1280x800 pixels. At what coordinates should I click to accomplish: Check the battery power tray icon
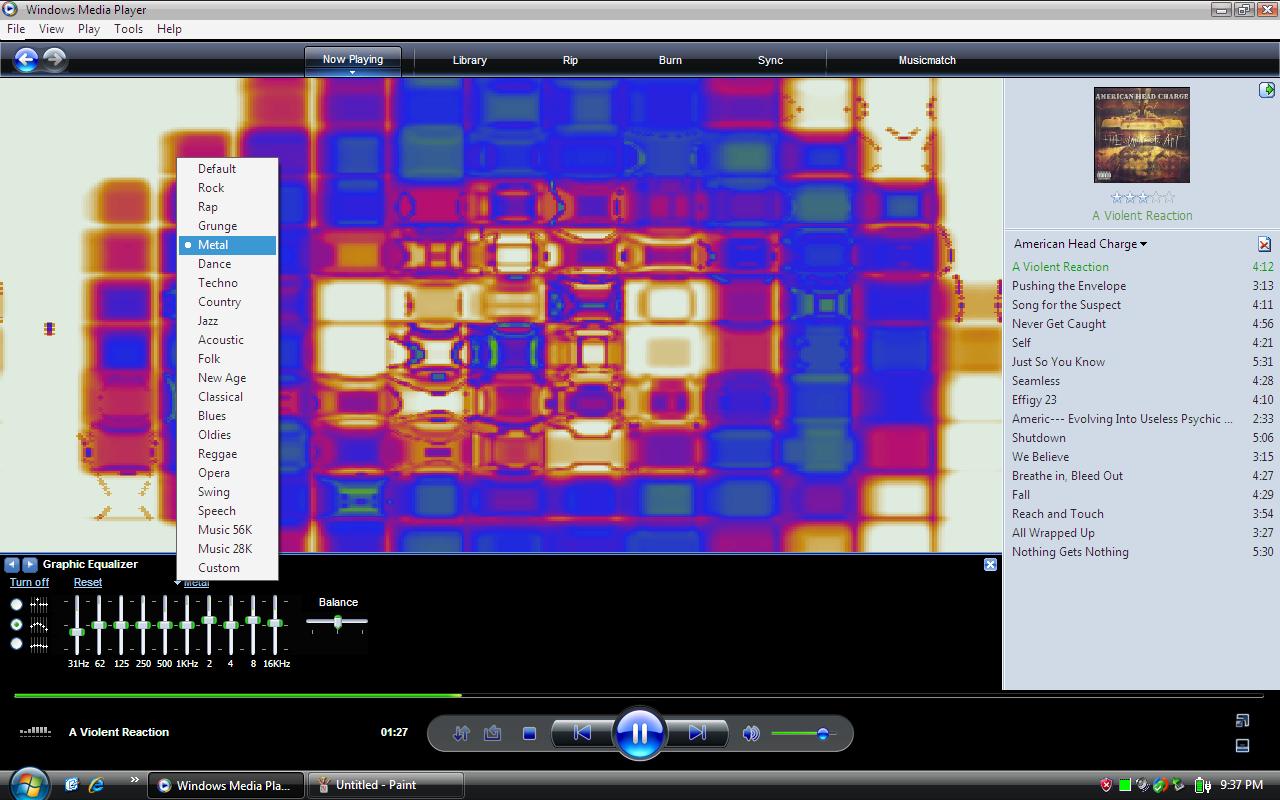pyautogui.click(x=1203, y=785)
